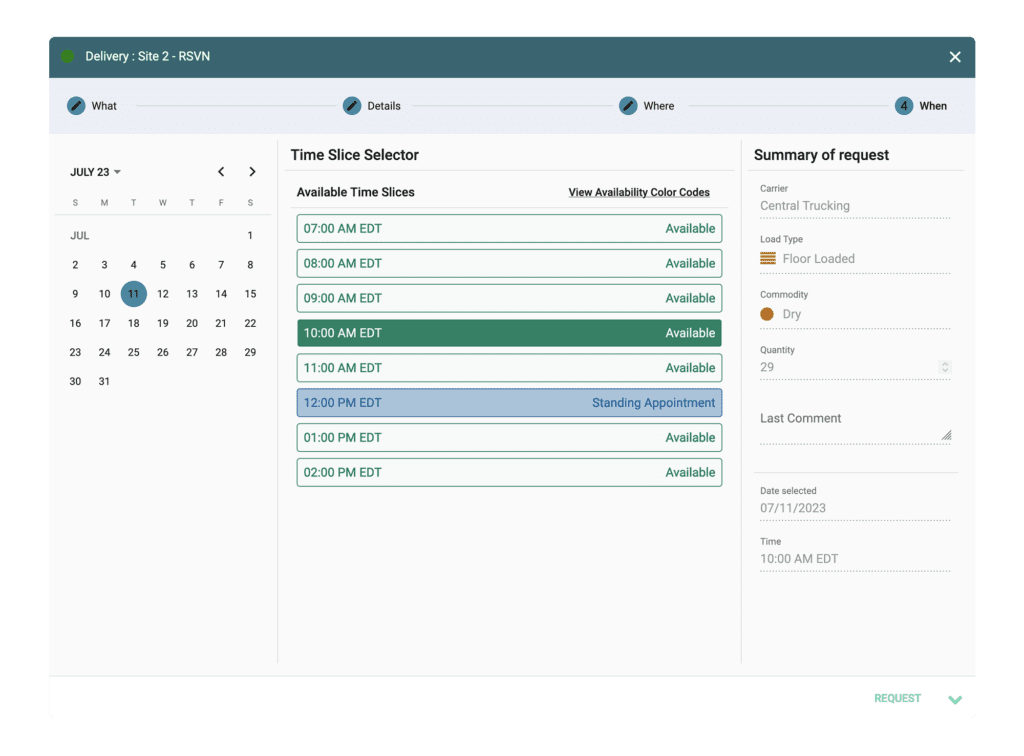The image size is (1024, 756).
Task: Advance to next month with right arrow
Action: coord(252,172)
